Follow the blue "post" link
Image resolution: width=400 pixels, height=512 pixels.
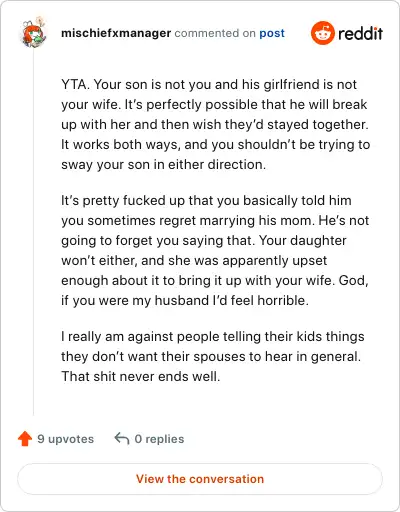click(x=272, y=33)
